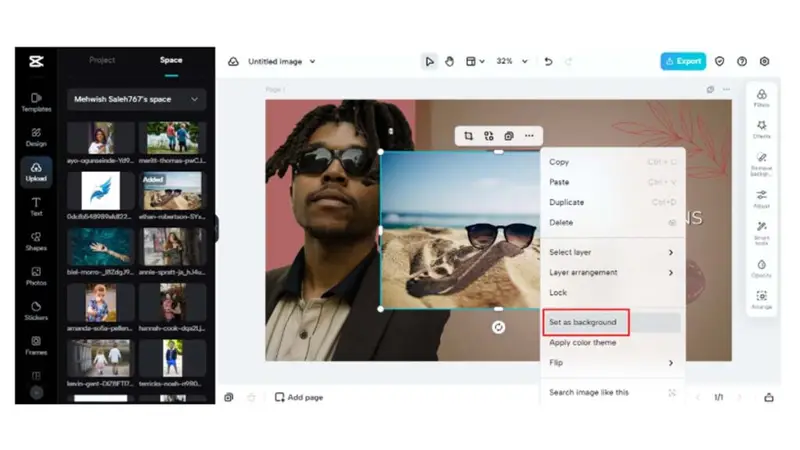This screenshot has height=450, width=800.
Task: Select the blue wing logo thumbnail
Action: tap(101, 189)
